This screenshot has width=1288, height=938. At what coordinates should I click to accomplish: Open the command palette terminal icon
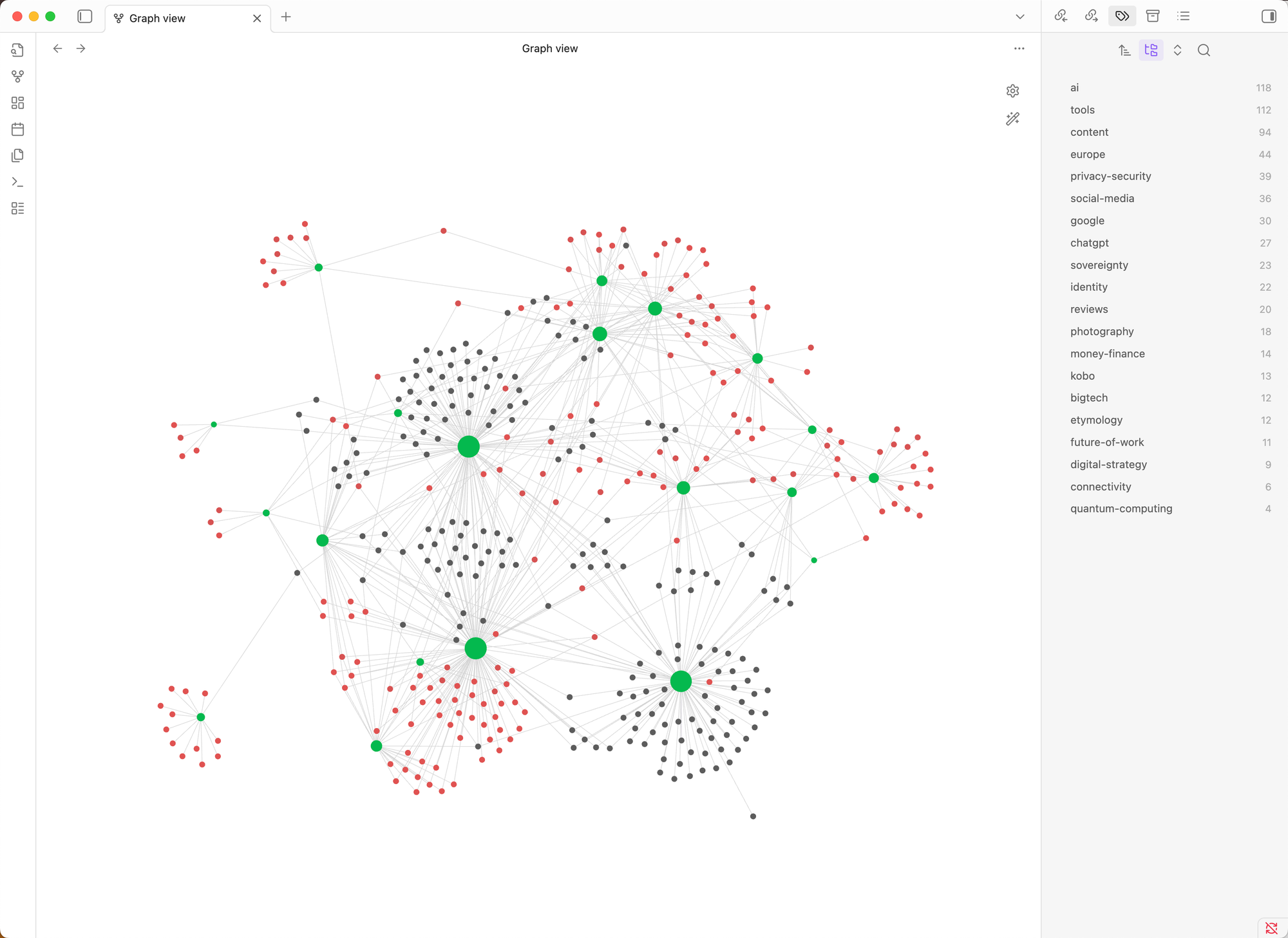(17, 182)
